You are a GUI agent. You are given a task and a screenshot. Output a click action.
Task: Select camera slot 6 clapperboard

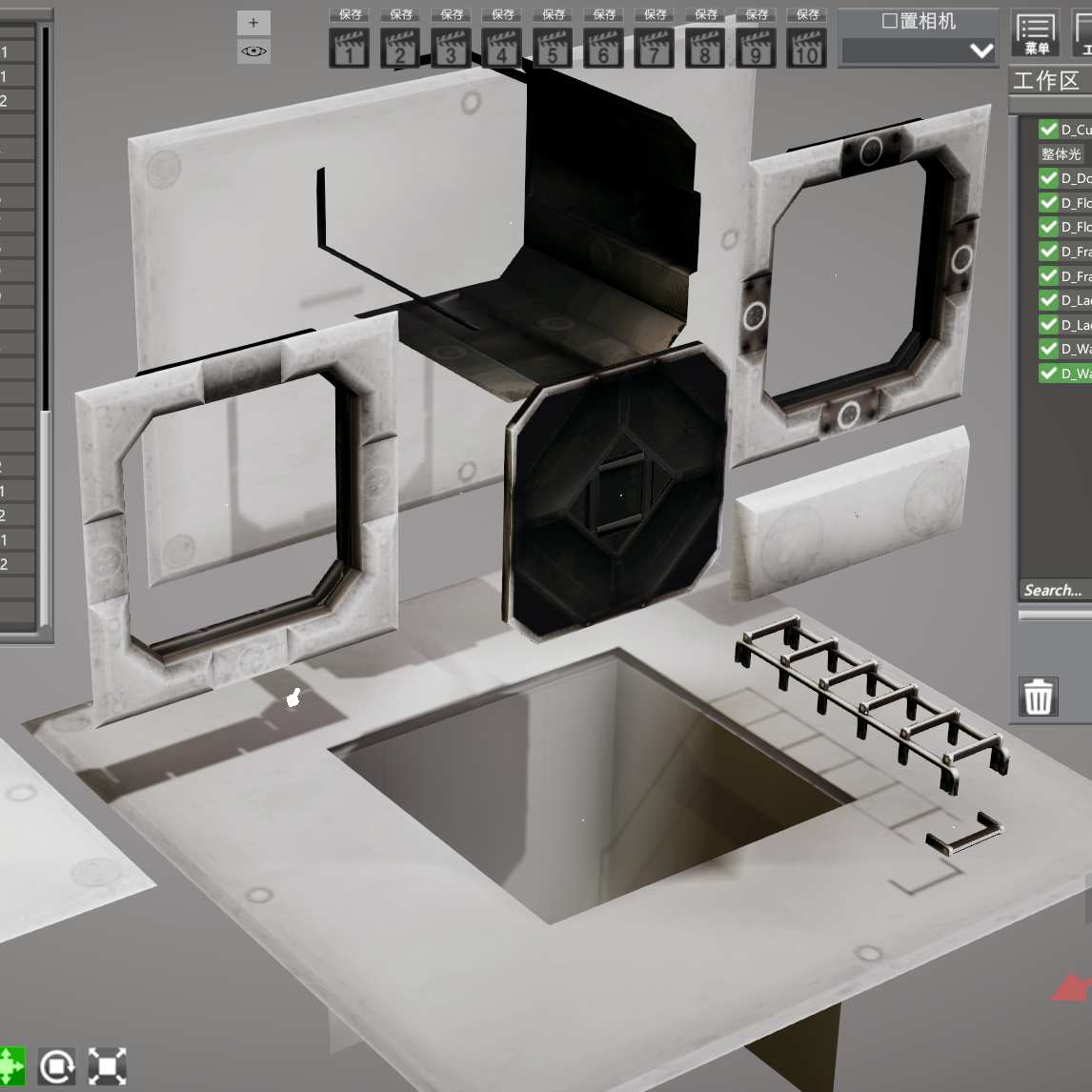pyautogui.click(x=603, y=48)
